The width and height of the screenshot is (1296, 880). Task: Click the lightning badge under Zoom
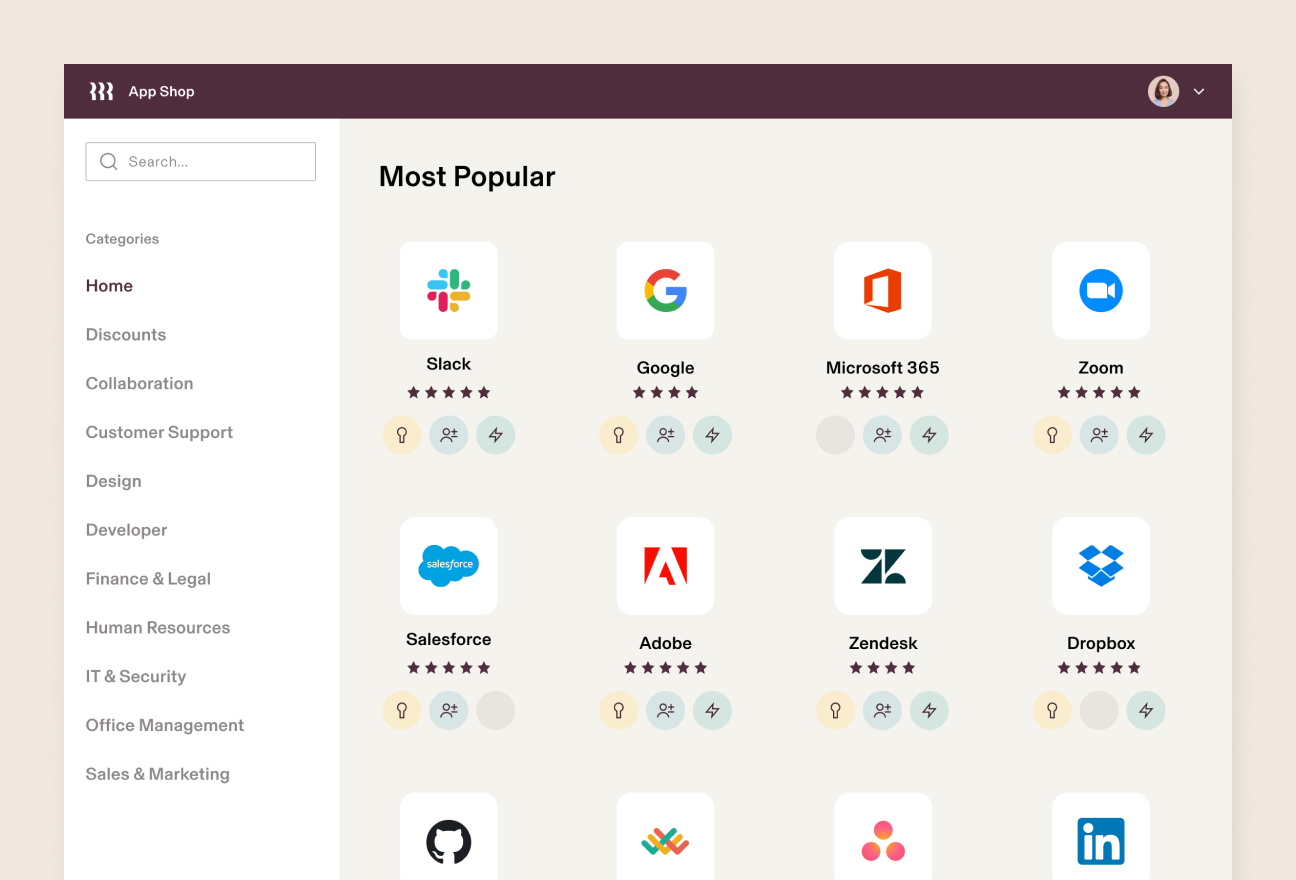coord(1146,435)
